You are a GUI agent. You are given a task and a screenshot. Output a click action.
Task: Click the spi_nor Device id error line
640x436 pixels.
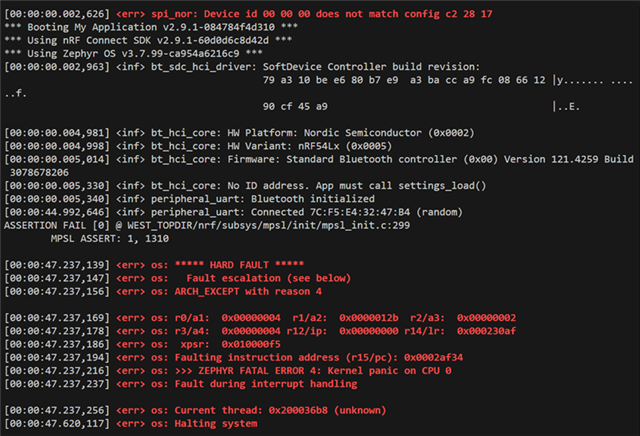pyautogui.click(x=249, y=14)
